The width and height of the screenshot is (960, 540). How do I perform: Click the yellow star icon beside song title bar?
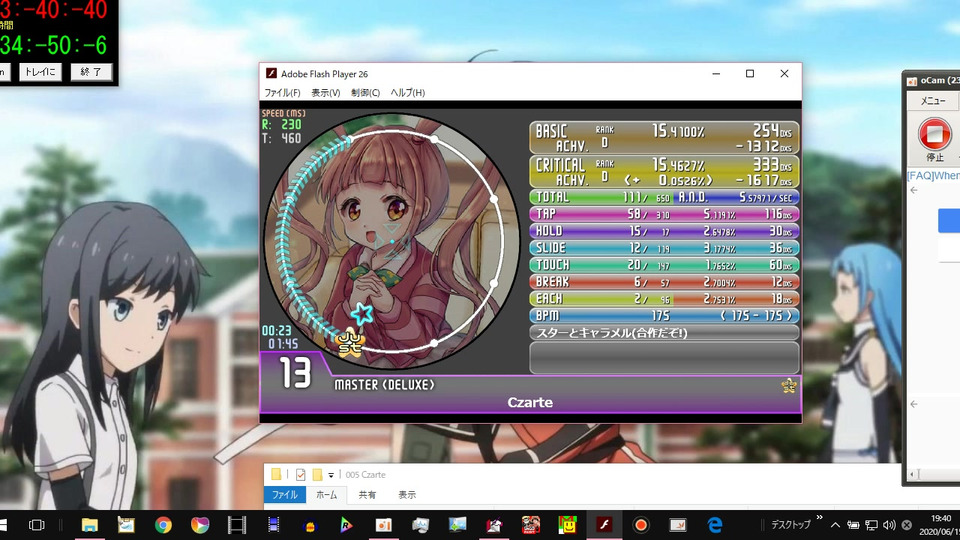point(789,386)
